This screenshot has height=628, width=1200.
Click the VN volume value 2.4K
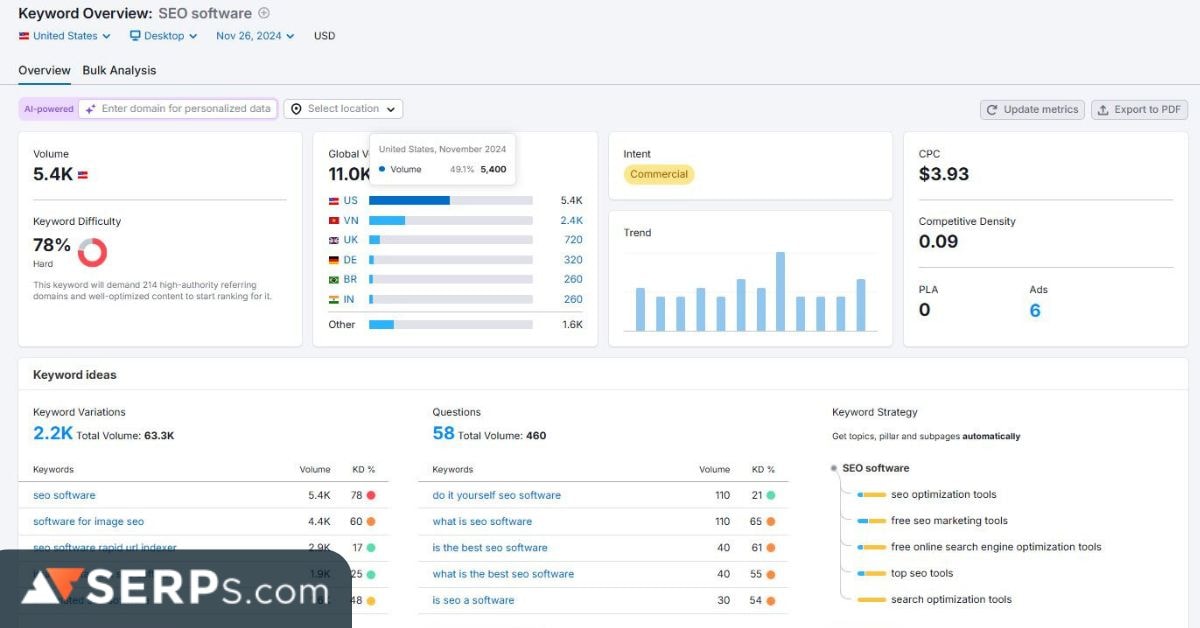[x=571, y=221]
